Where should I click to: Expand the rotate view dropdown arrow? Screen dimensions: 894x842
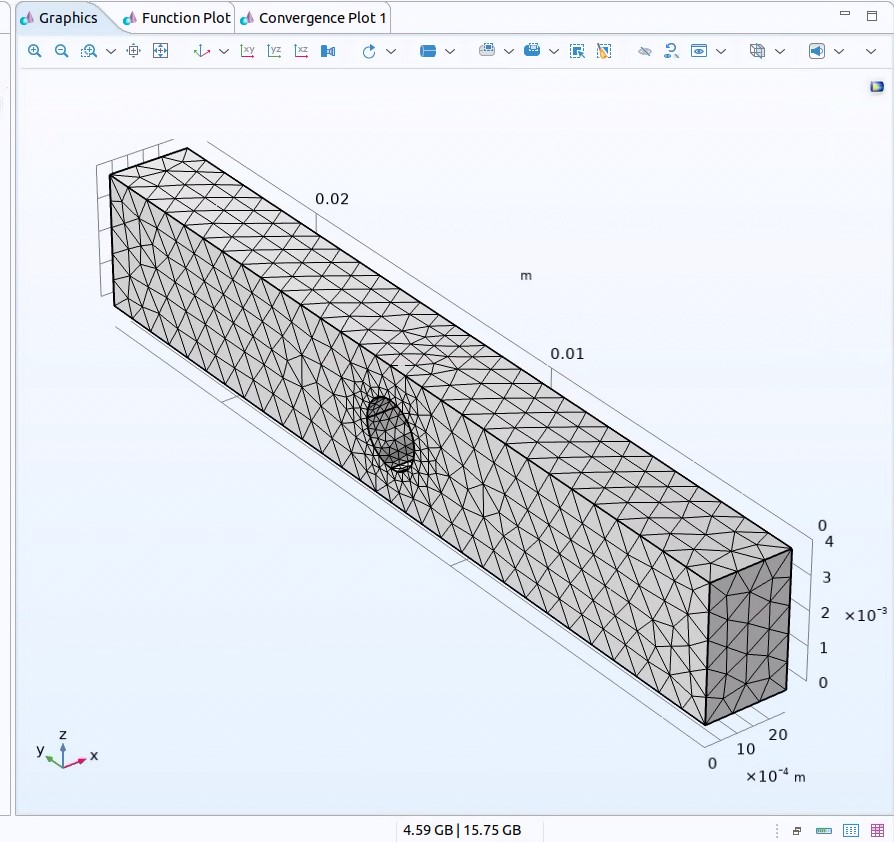tap(391, 51)
